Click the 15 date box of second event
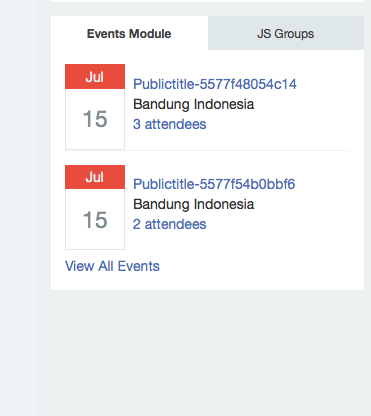The height and width of the screenshot is (416, 371). coord(95,219)
